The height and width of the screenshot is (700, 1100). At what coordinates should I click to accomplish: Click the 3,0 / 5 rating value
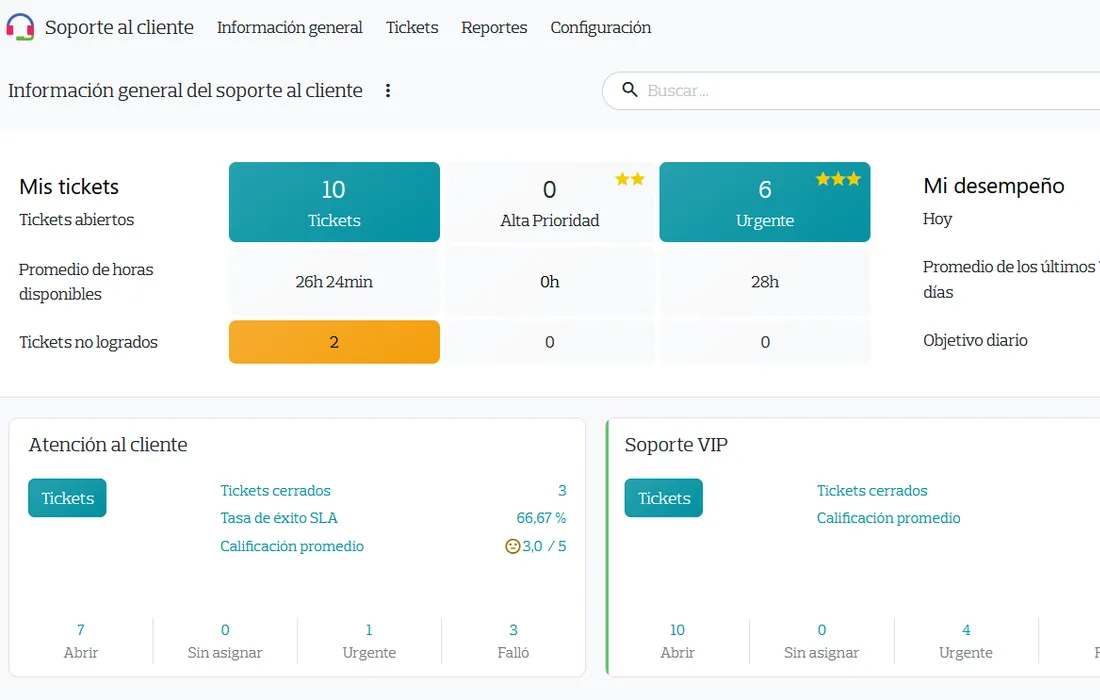pos(544,546)
